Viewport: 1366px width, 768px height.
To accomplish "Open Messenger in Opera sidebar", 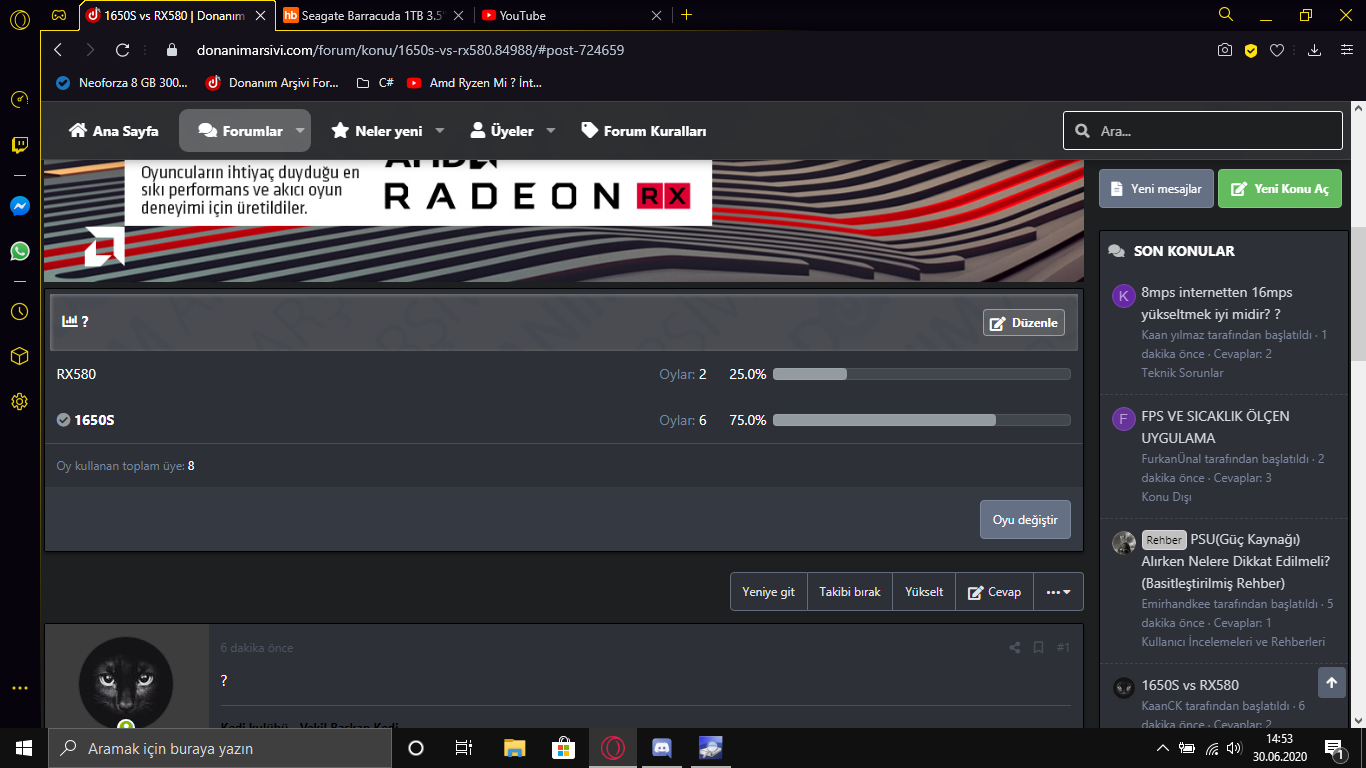I will point(19,206).
